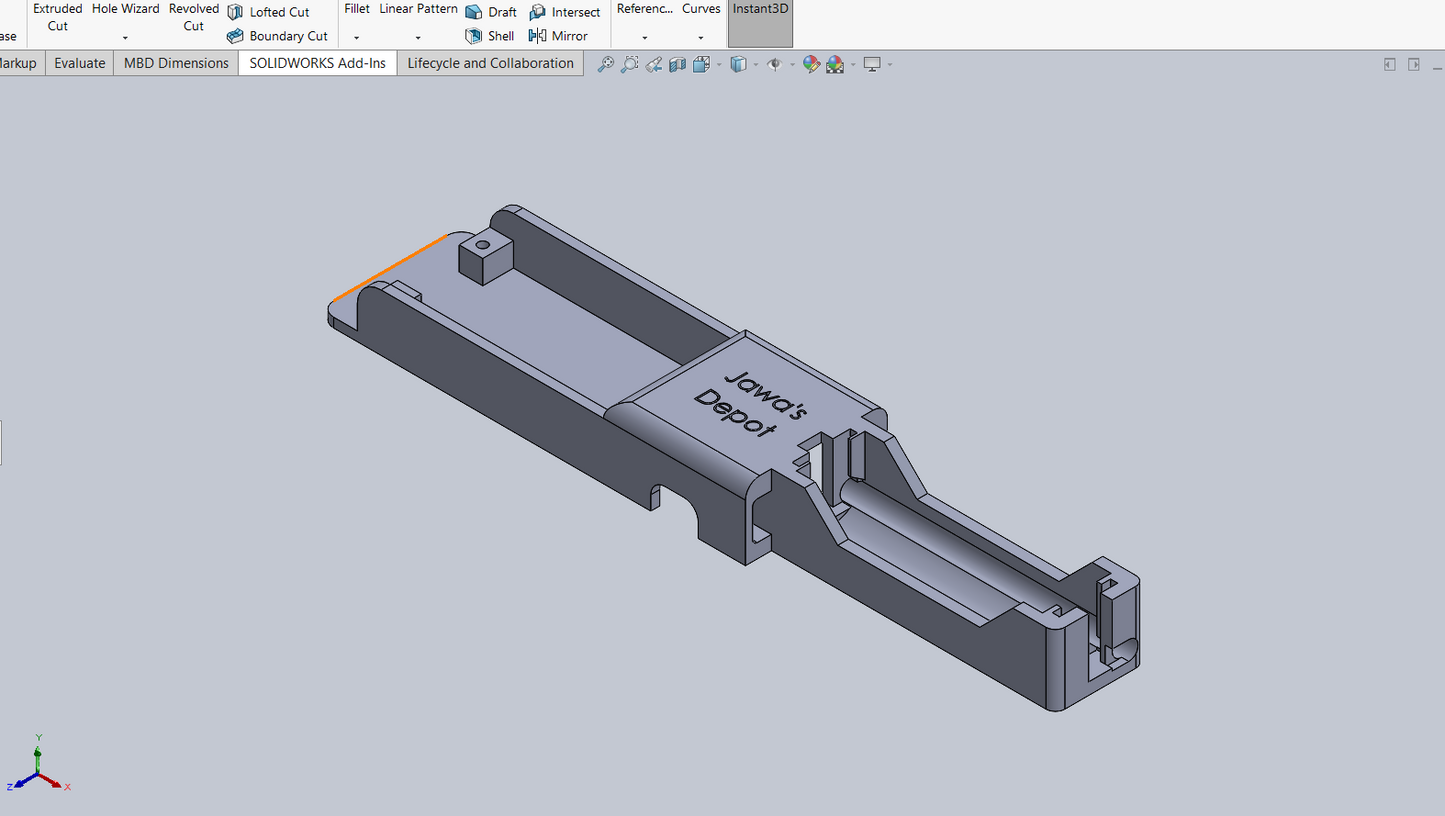The height and width of the screenshot is (816, 1445).
Task: Click the Zoom to Fit icon
Action: [605, 64]
